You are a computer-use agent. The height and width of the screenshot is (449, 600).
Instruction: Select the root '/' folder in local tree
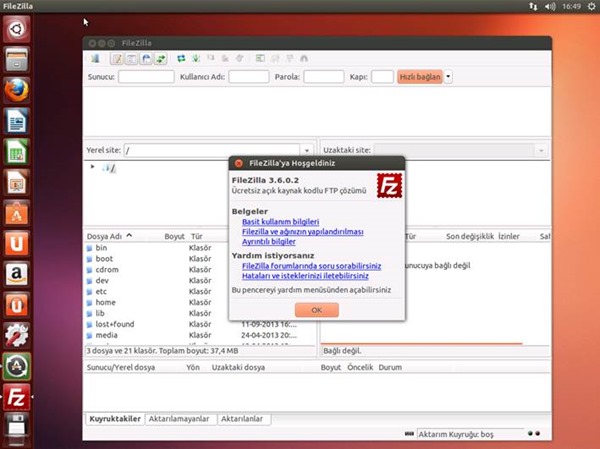click(x=110, y=168)
